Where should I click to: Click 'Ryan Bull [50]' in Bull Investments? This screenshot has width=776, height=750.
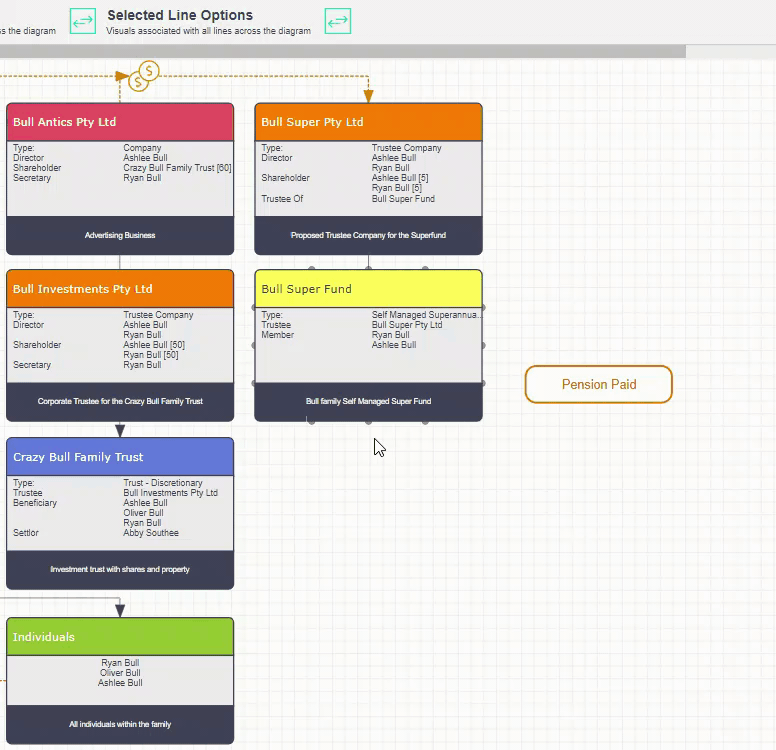150,355
